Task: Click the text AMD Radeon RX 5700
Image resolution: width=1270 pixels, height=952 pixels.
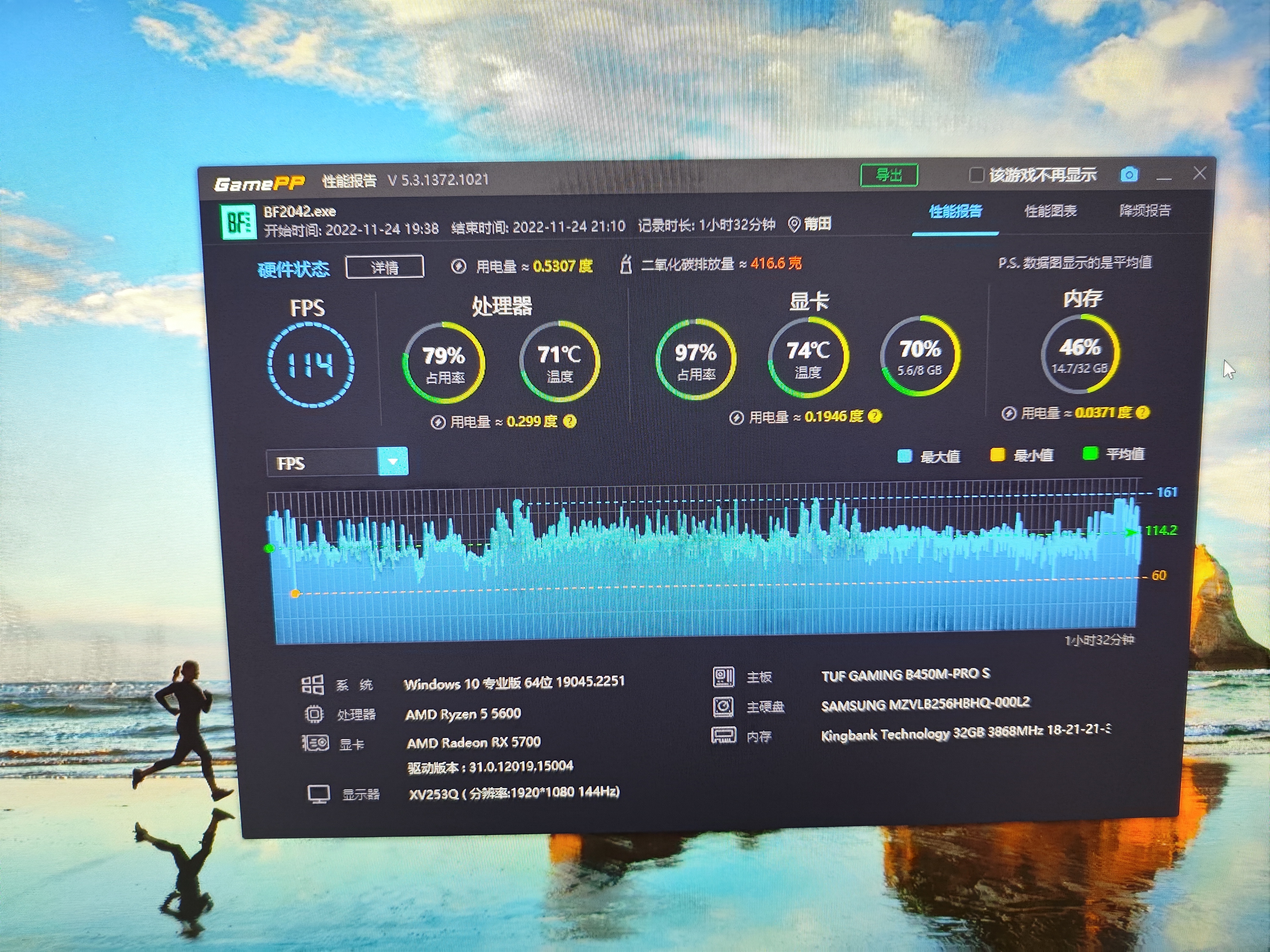Action: coord(474,743)
